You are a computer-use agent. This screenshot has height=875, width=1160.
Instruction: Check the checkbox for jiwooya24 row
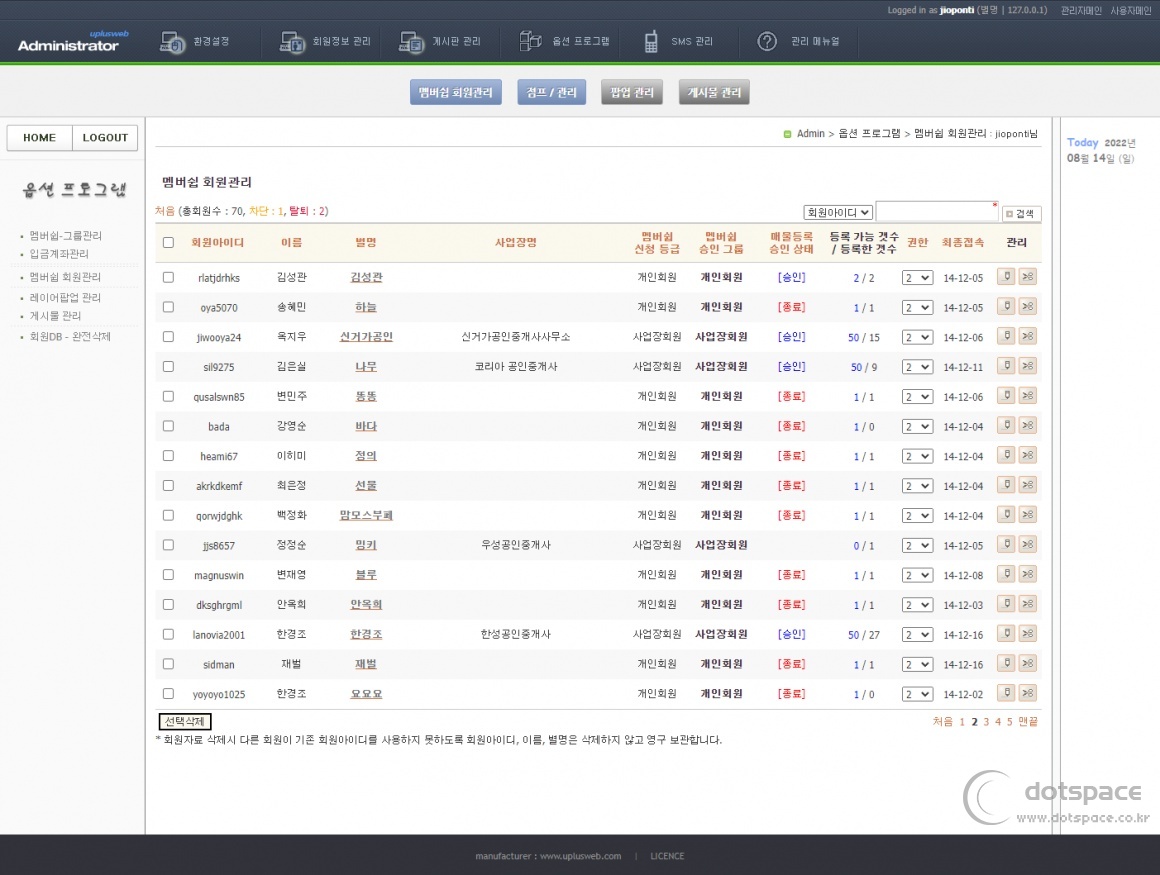click(x=168, y=337)
